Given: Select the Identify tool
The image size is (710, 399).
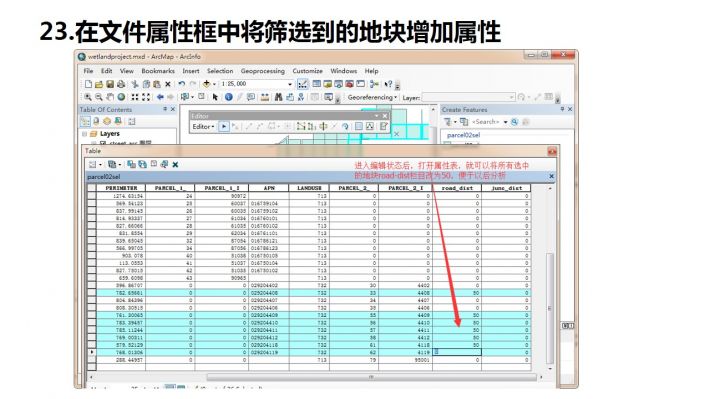Looking at the screenshot, I should pyautogui.click(x=229, y=97).
